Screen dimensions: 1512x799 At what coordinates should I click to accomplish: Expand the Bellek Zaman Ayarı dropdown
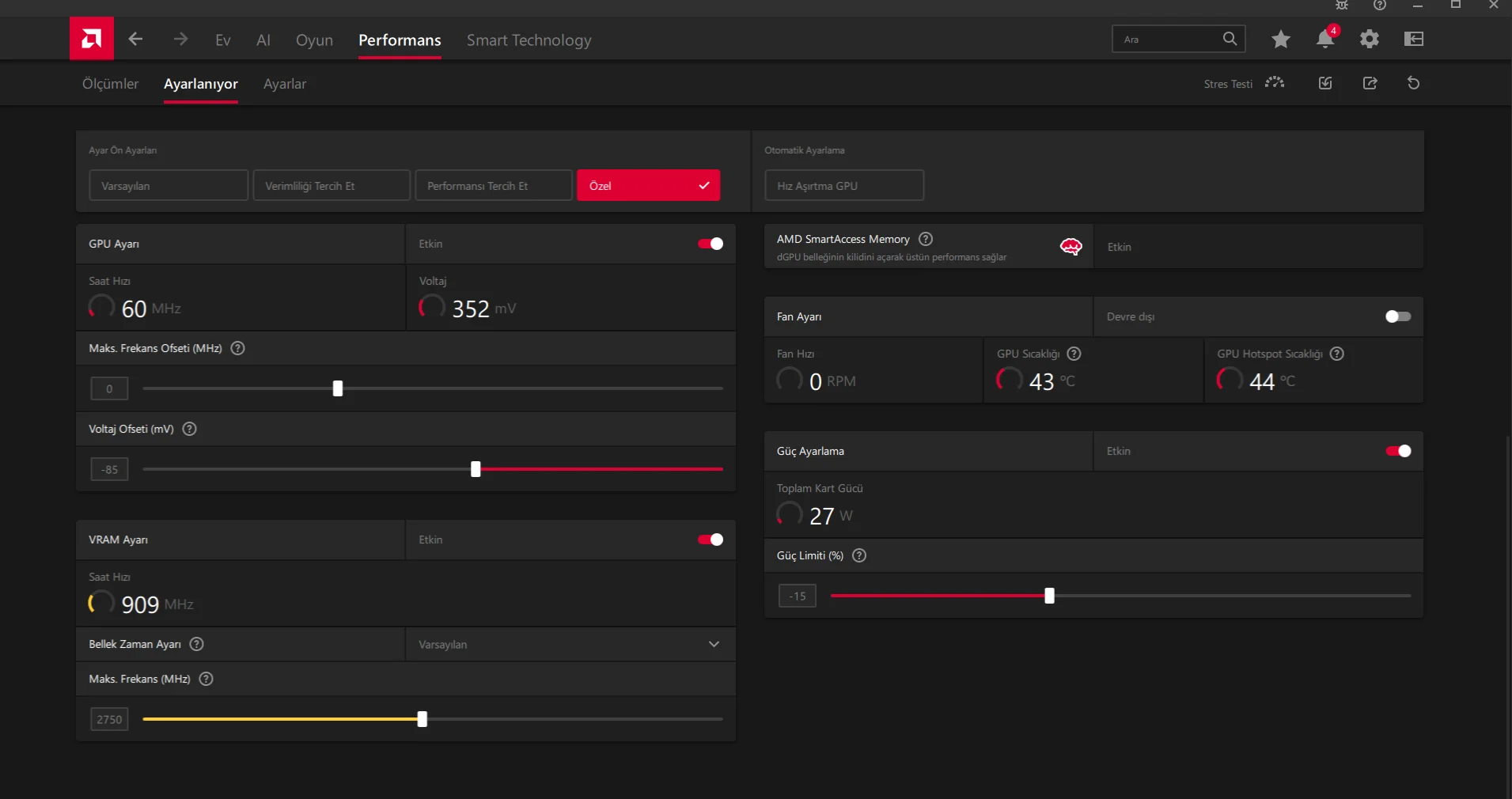[570, 644]
